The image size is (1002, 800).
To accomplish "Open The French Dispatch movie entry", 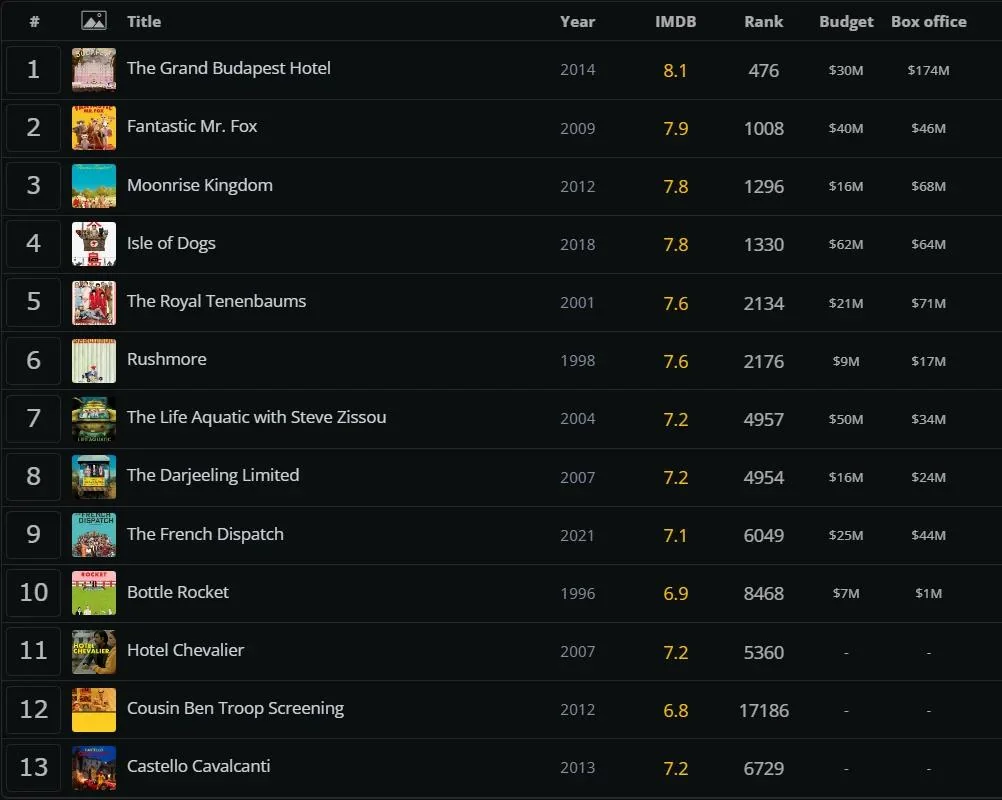I will [205, 534].
